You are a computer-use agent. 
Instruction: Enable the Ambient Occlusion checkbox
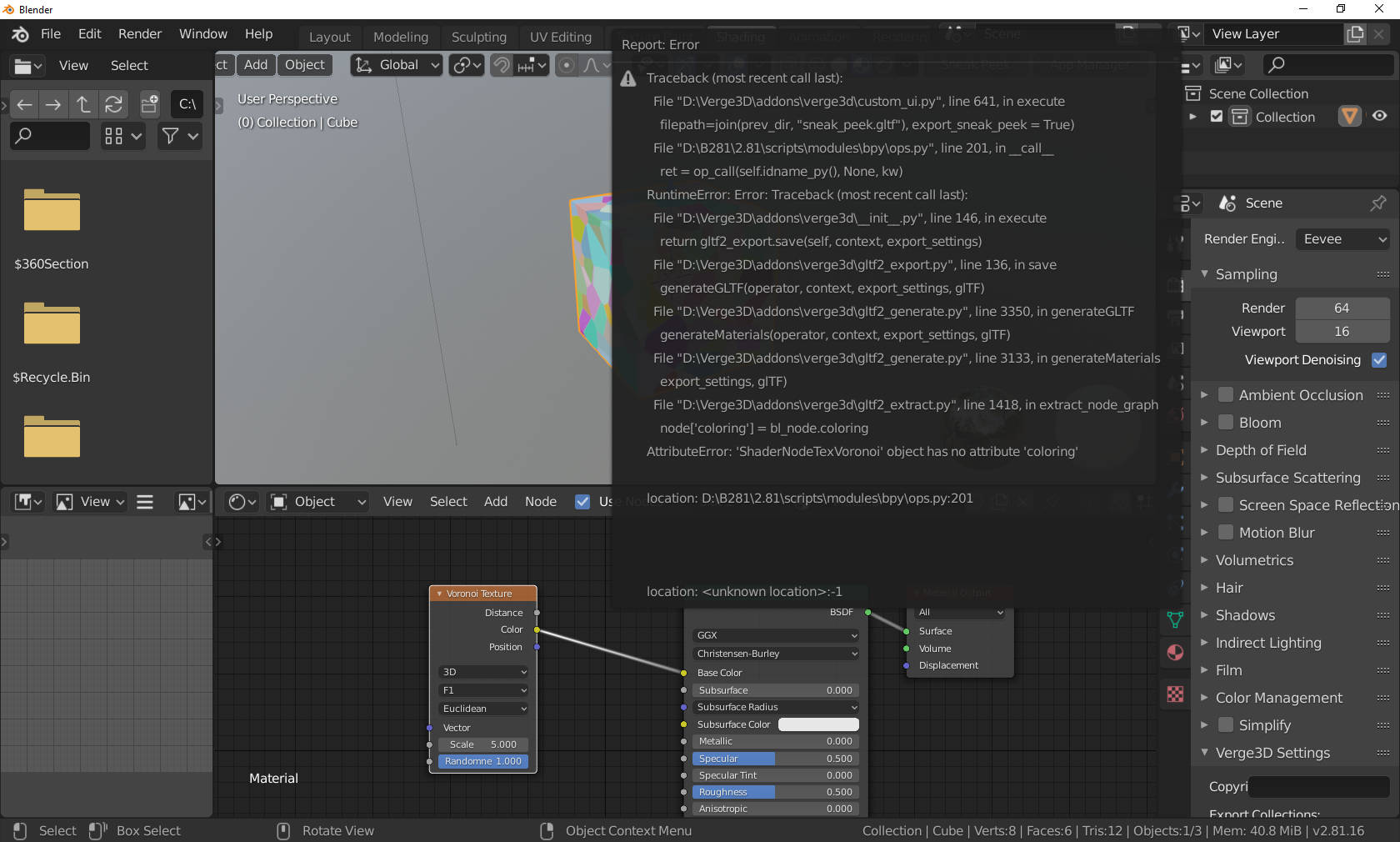pos(1226,395)
